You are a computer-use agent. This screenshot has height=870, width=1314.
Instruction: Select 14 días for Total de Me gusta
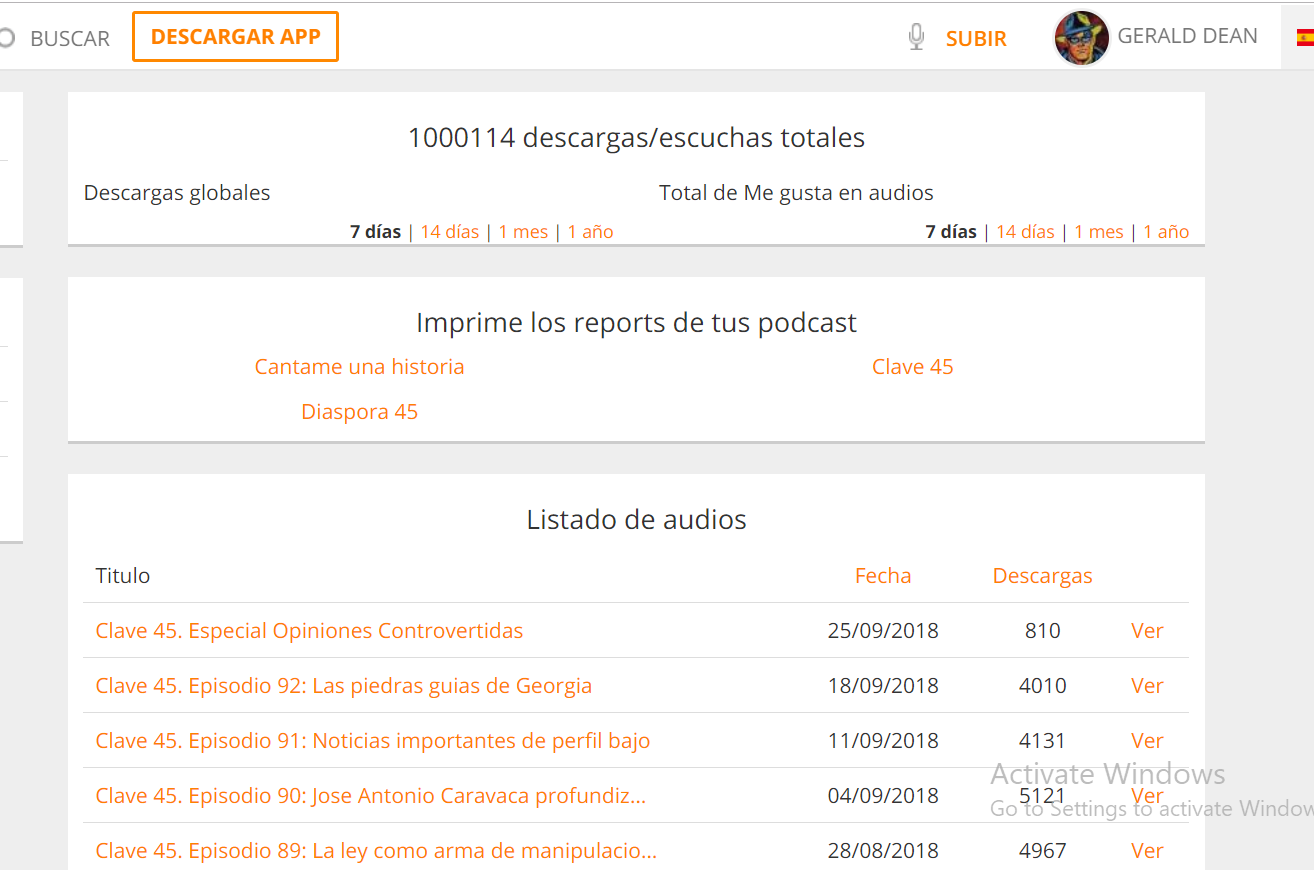point(1025,232)
